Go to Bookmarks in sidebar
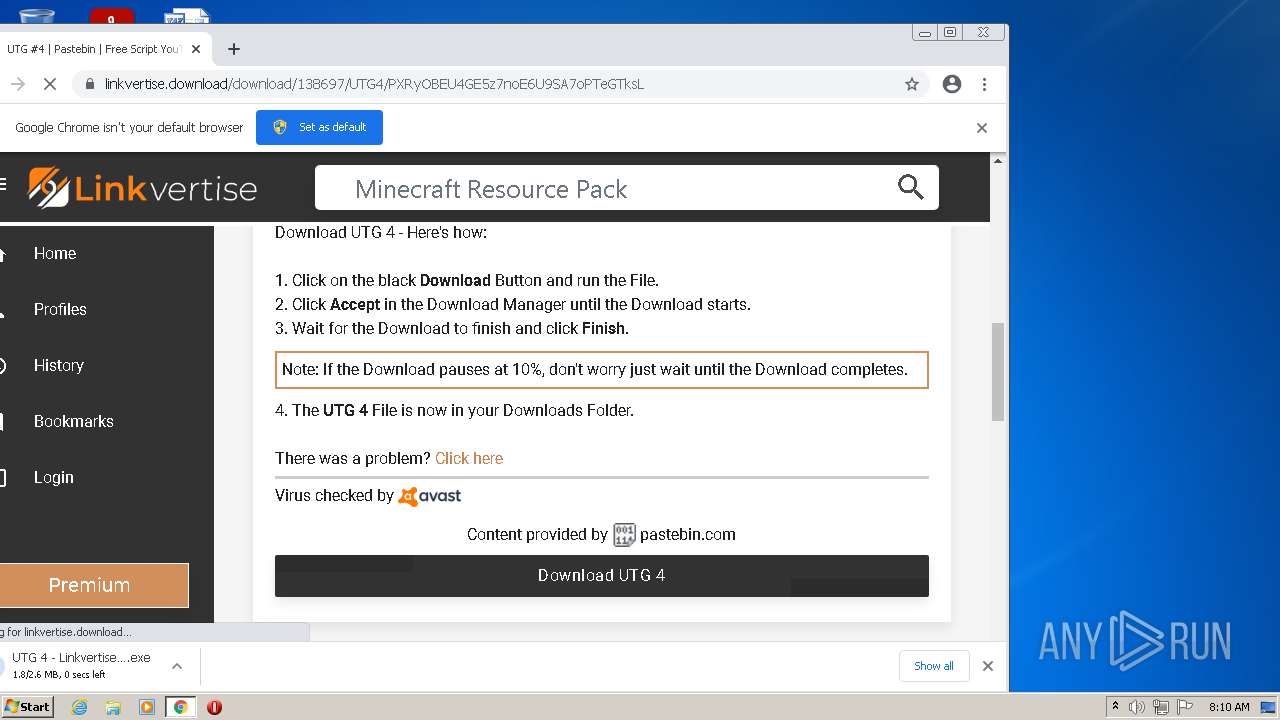The height and width of the screenshot is (720, 1280). click(x=73, y=422)
